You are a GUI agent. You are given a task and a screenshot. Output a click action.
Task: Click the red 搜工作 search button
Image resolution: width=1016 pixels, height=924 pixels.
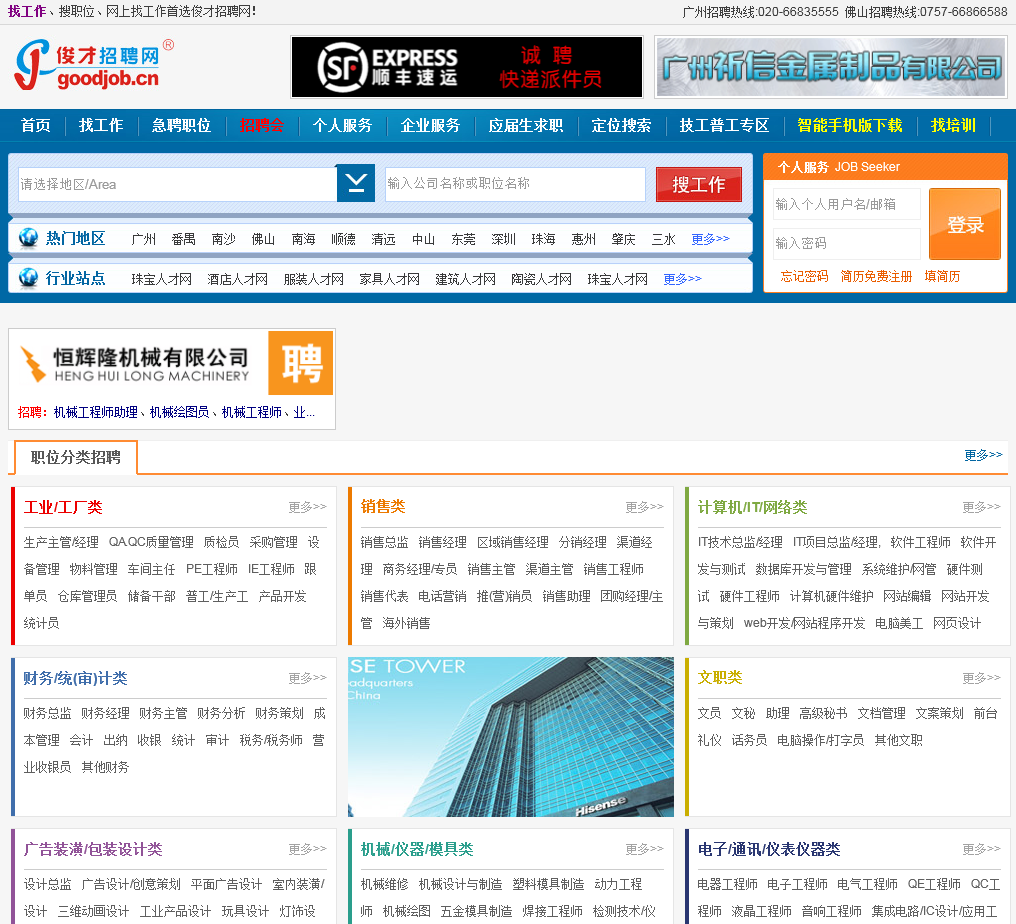(698, 185)
